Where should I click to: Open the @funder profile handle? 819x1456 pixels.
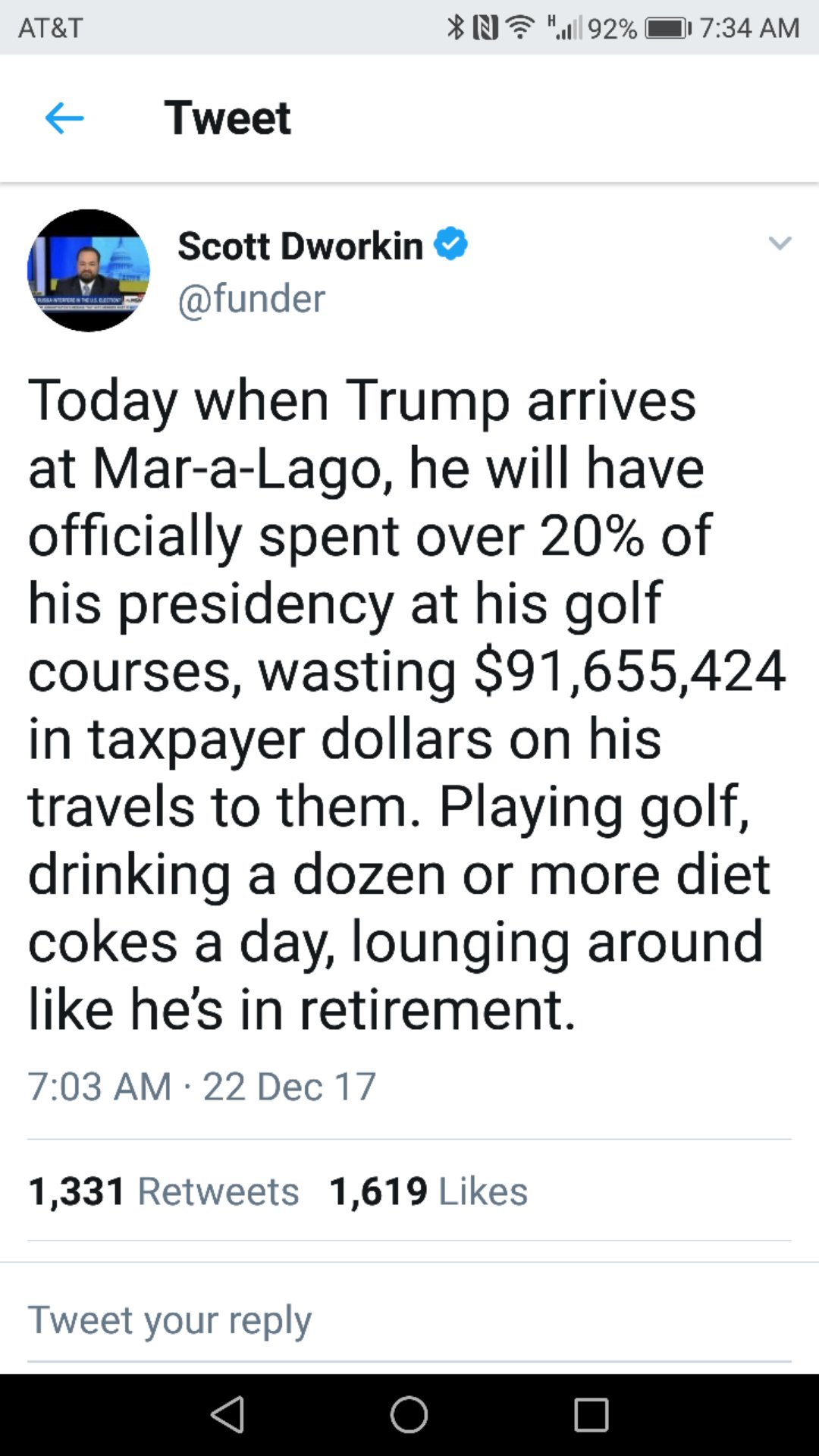[x=251, y=298]
